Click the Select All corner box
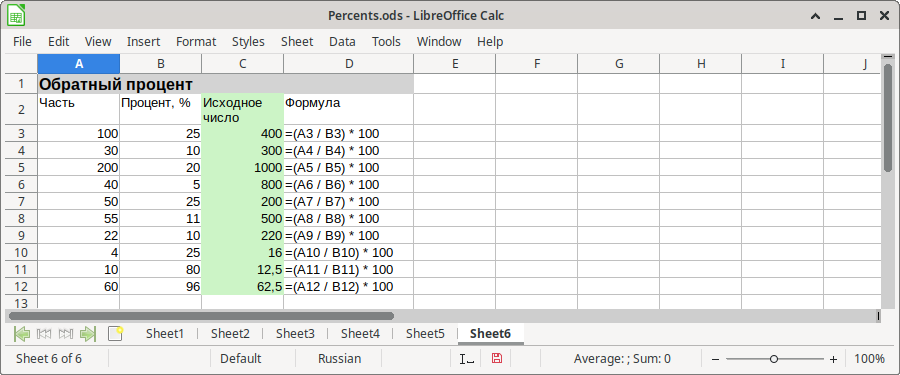Viewport: 900px width, 375px height. (x=21, y=64)
